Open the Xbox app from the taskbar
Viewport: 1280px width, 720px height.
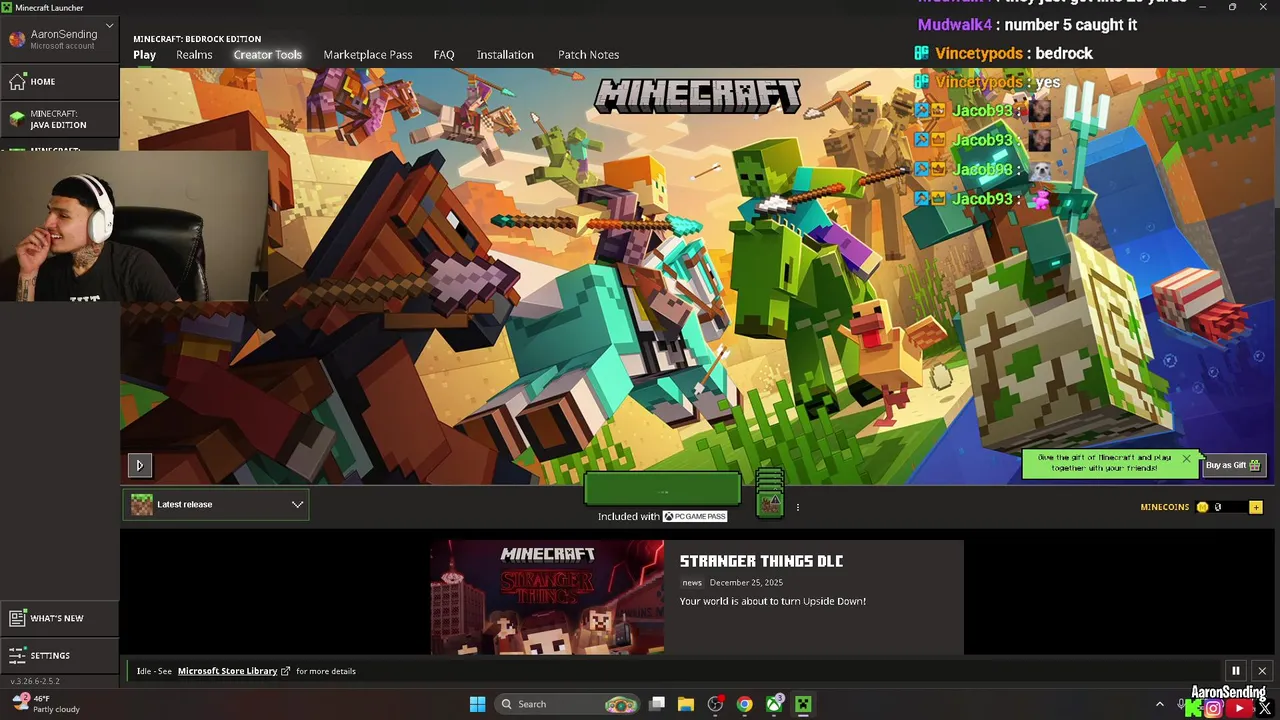[x=774, y=704]
